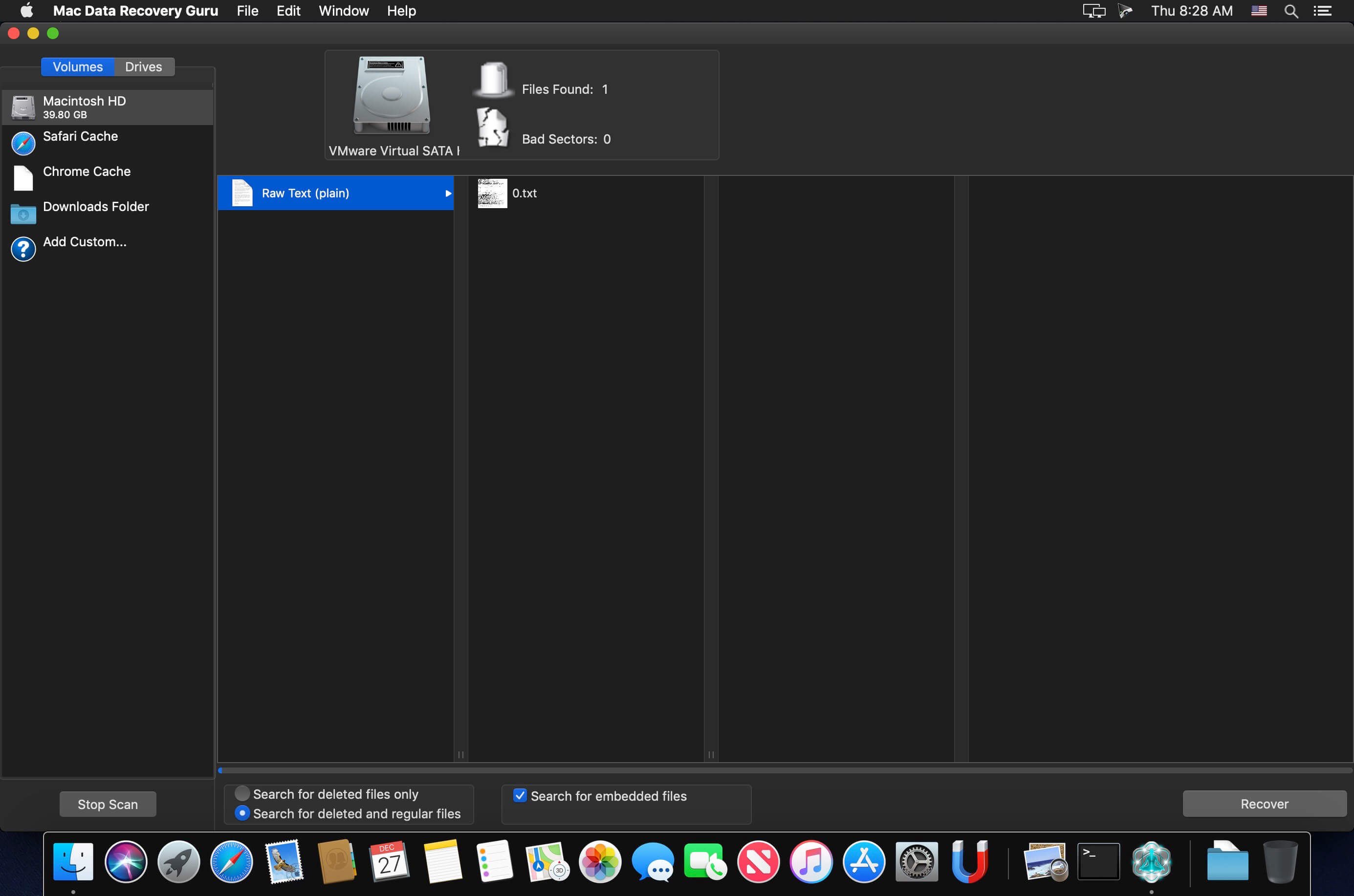Click the recovered file 0.txt thumbnail
Image resolution: width=1354 pixels, height=896 pixels.
(x=491, y=192)
